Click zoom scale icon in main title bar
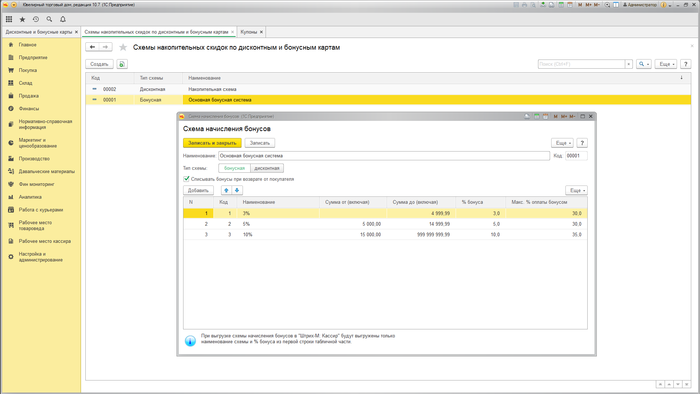This screenshot has width=700, height=394. click(x=607, y=5)
